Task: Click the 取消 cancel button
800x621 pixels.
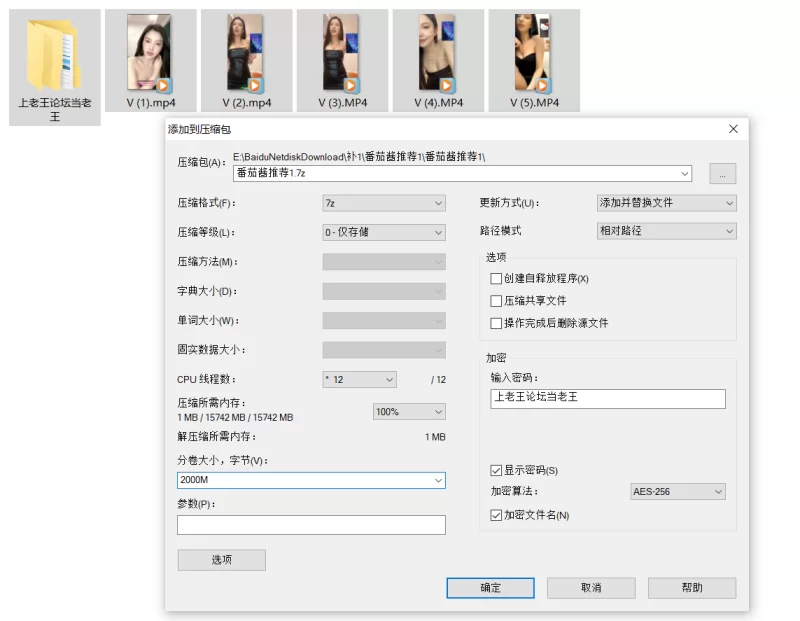Action: pyautogui.click(x=591, y=588)
